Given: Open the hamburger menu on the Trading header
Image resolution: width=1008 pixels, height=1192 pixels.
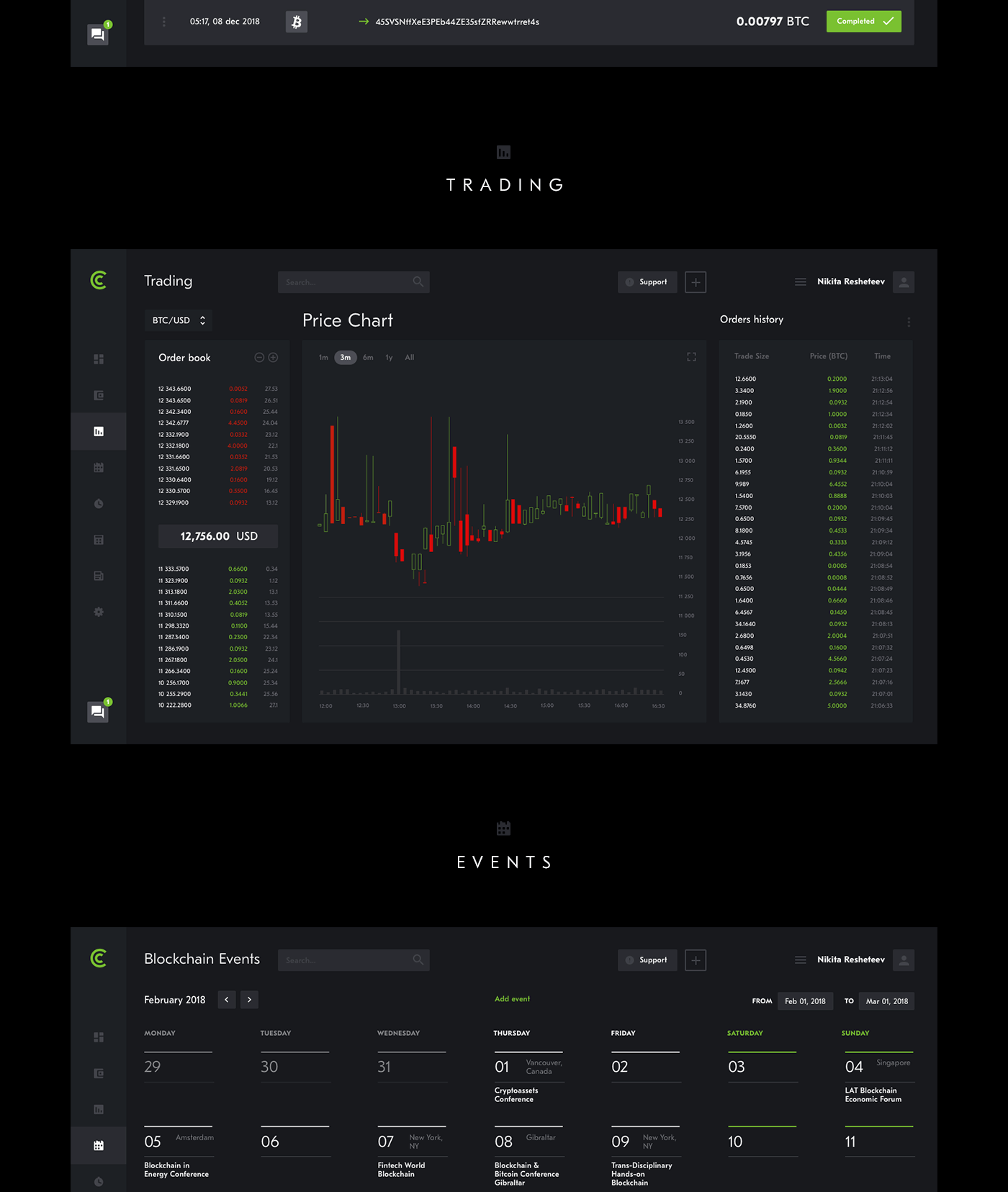Looking at the screenshot, I should 801,282.
